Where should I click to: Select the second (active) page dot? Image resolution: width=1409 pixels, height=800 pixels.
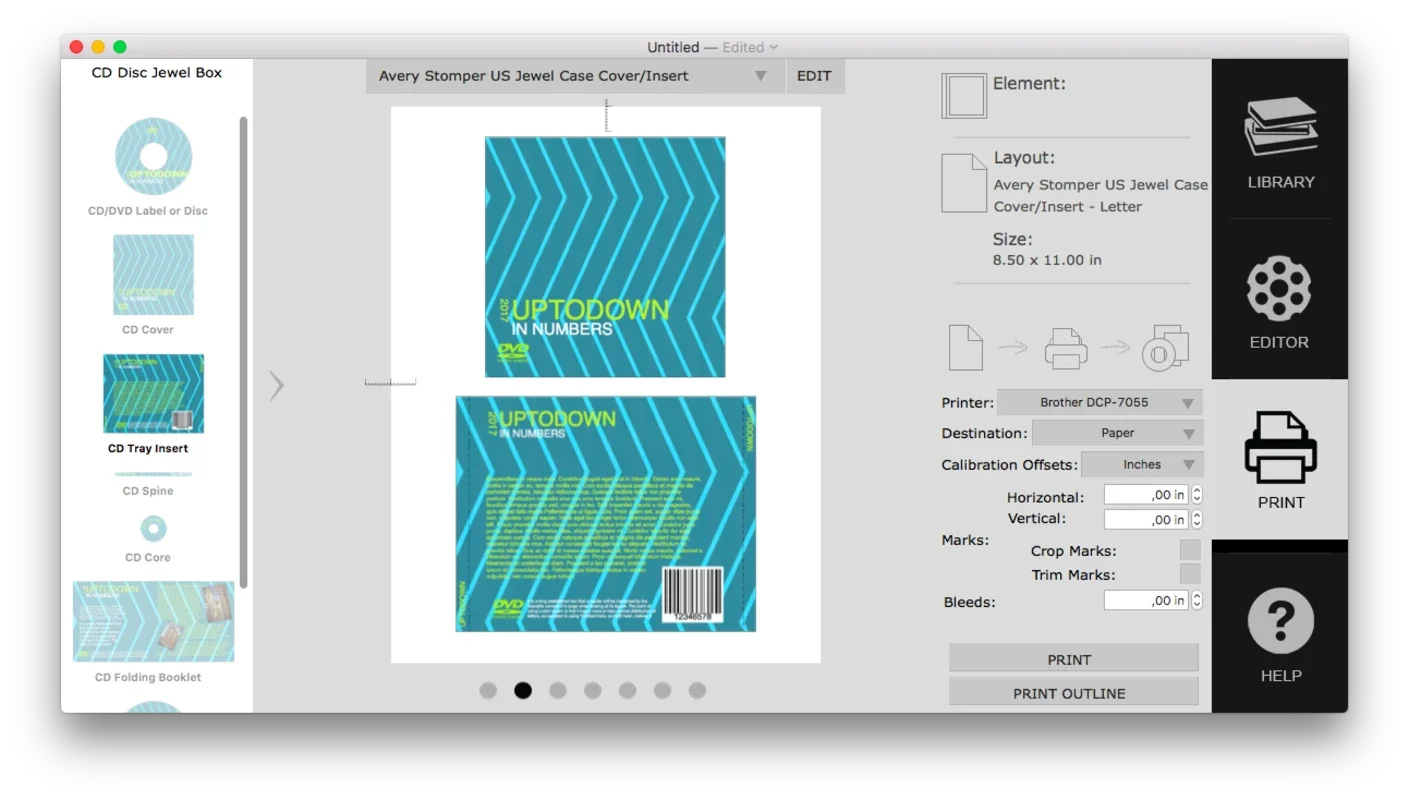[523, 690]
